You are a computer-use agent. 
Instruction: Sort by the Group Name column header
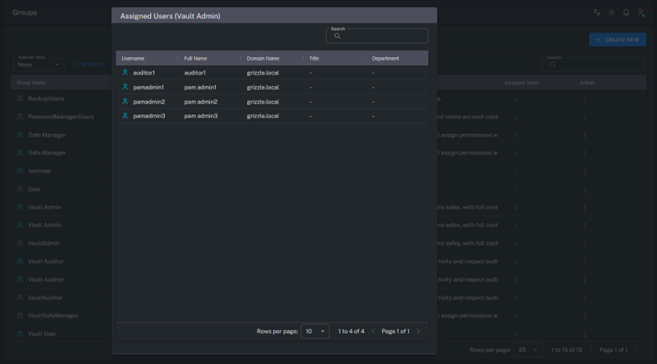point(31,83)
